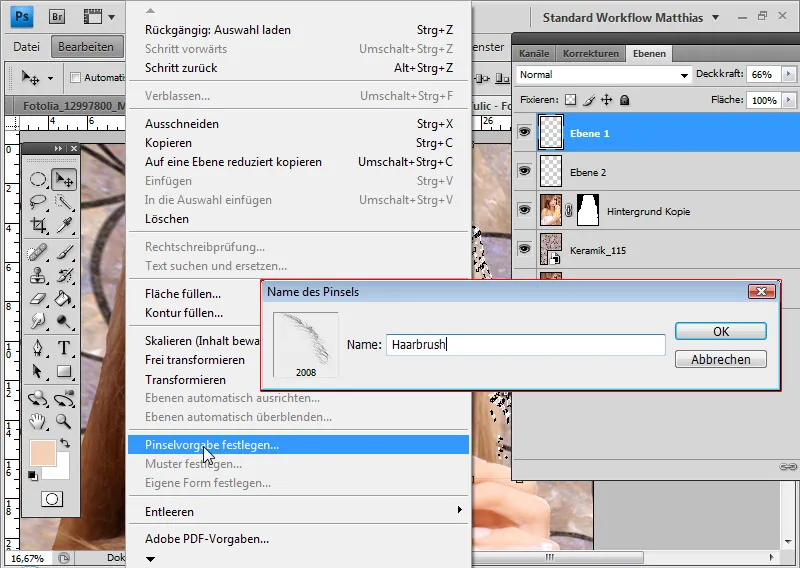Open the Datei menu
Viewport: 800px width, 568px height.
pyautogui.click(x=27, y=46)
